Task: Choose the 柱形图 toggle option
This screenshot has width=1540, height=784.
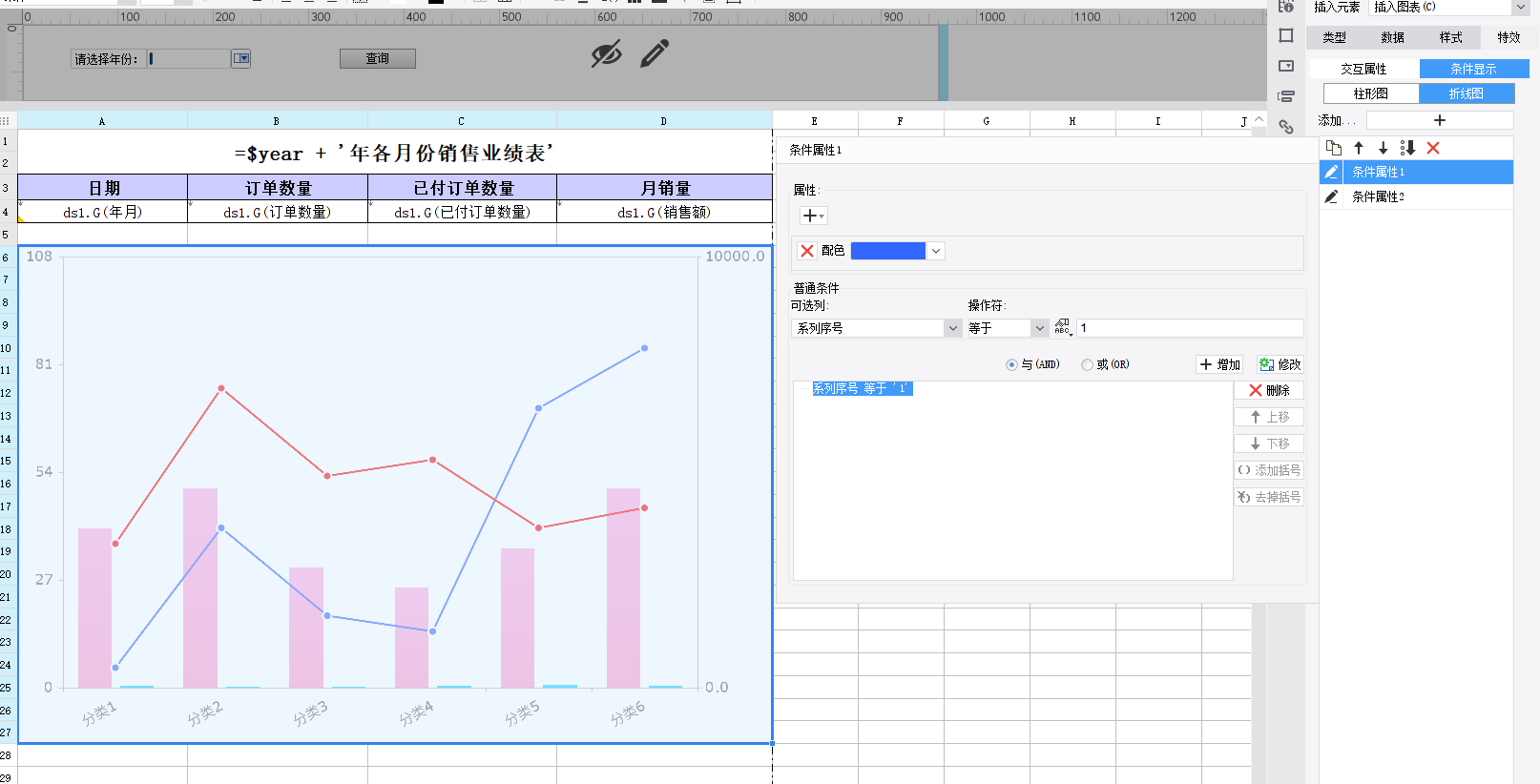Action: pos(1371,93)
